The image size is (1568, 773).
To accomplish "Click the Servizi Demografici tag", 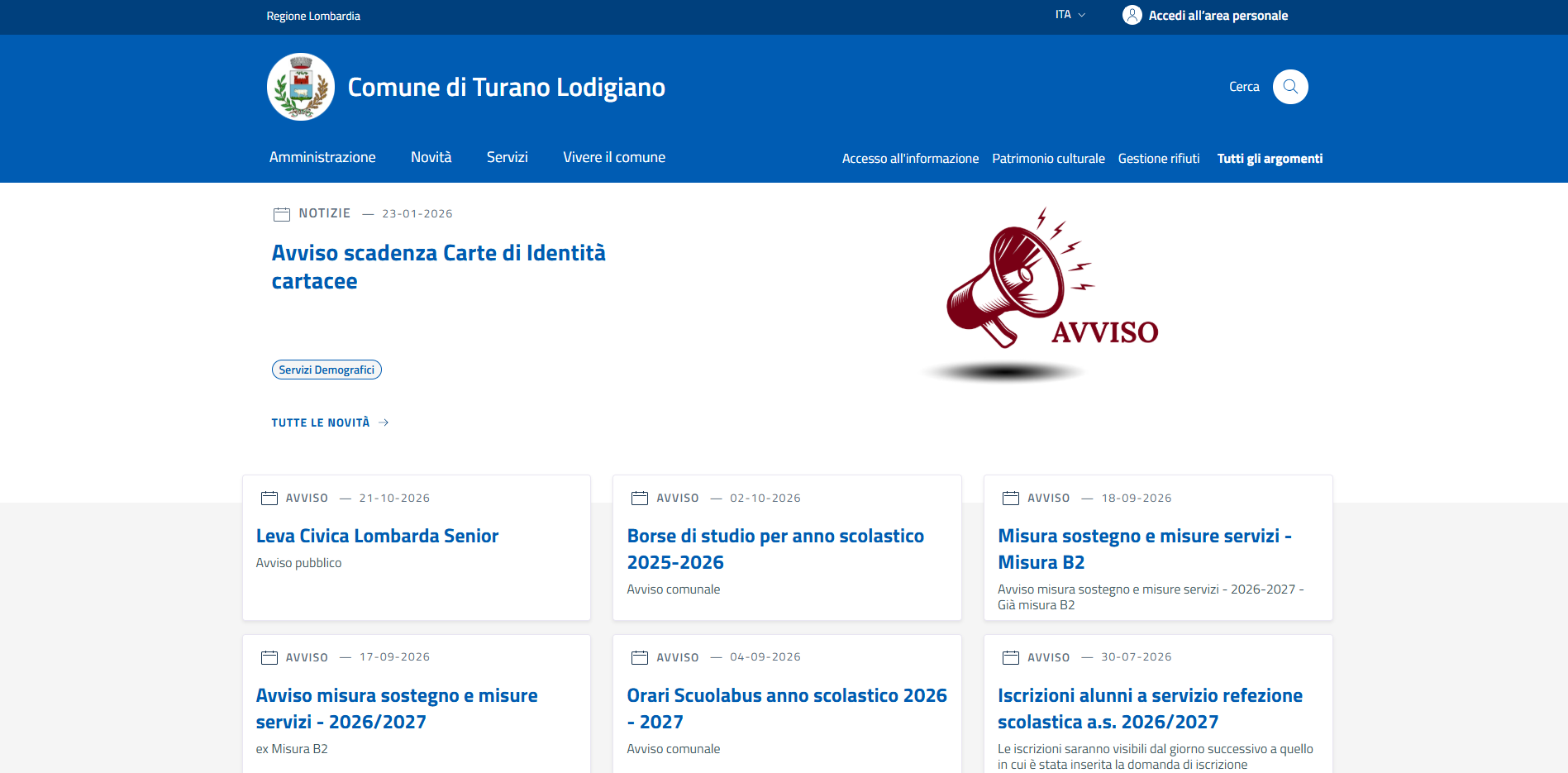I will click(326, 370).
